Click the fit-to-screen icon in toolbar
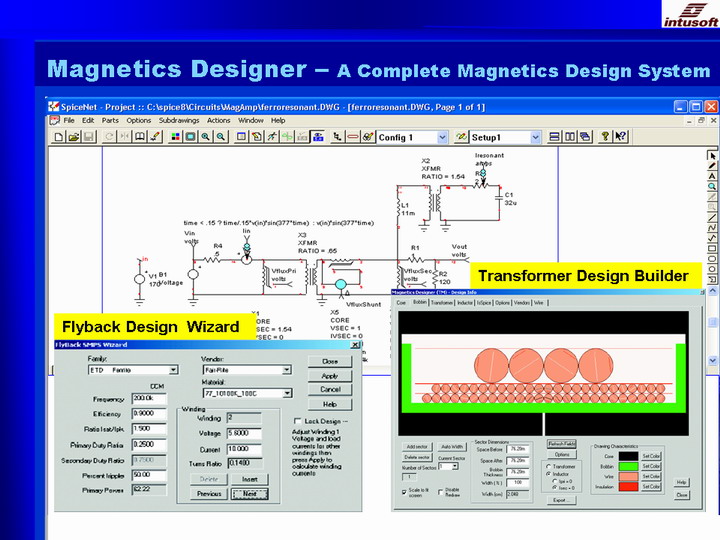 click(190, 137)
